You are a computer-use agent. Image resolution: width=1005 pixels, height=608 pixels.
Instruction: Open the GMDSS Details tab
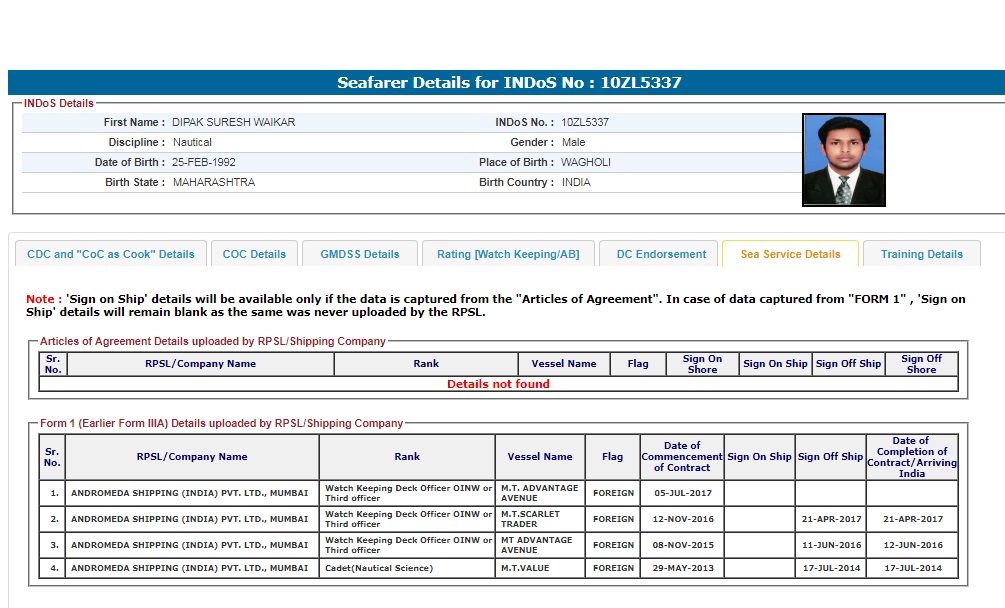[x=359, y=254]
